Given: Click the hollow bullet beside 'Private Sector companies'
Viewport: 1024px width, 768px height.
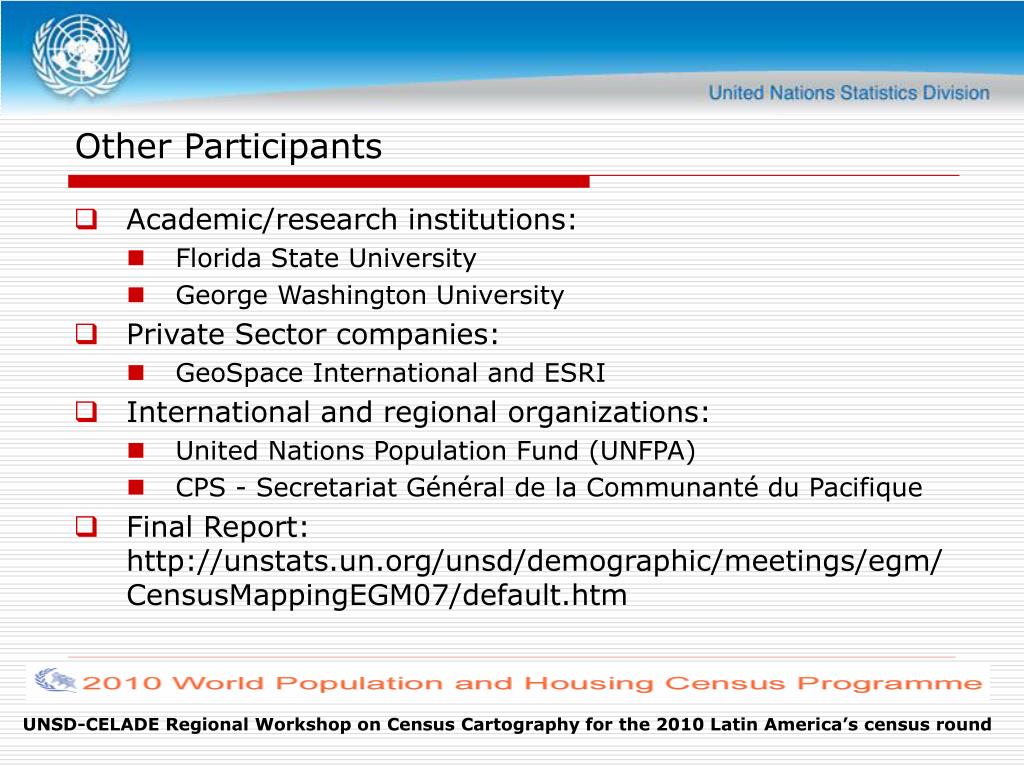Looking at the screenshot, I should click(86, 333).
